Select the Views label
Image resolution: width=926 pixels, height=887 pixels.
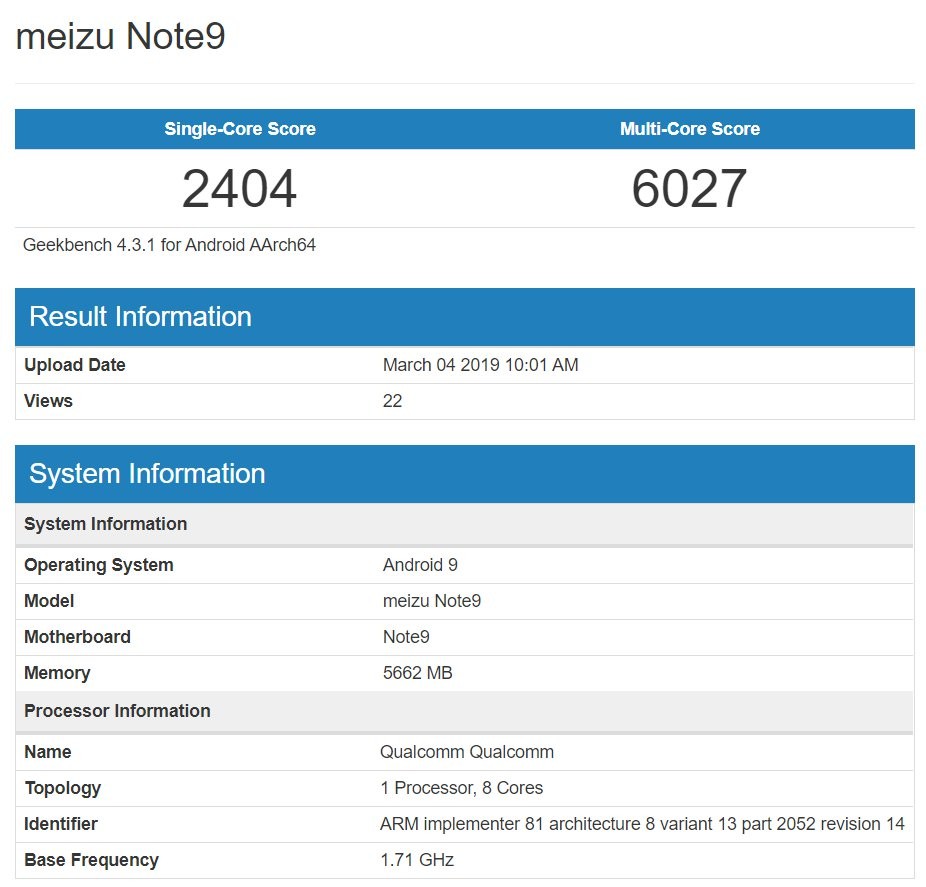pos(48,401)
